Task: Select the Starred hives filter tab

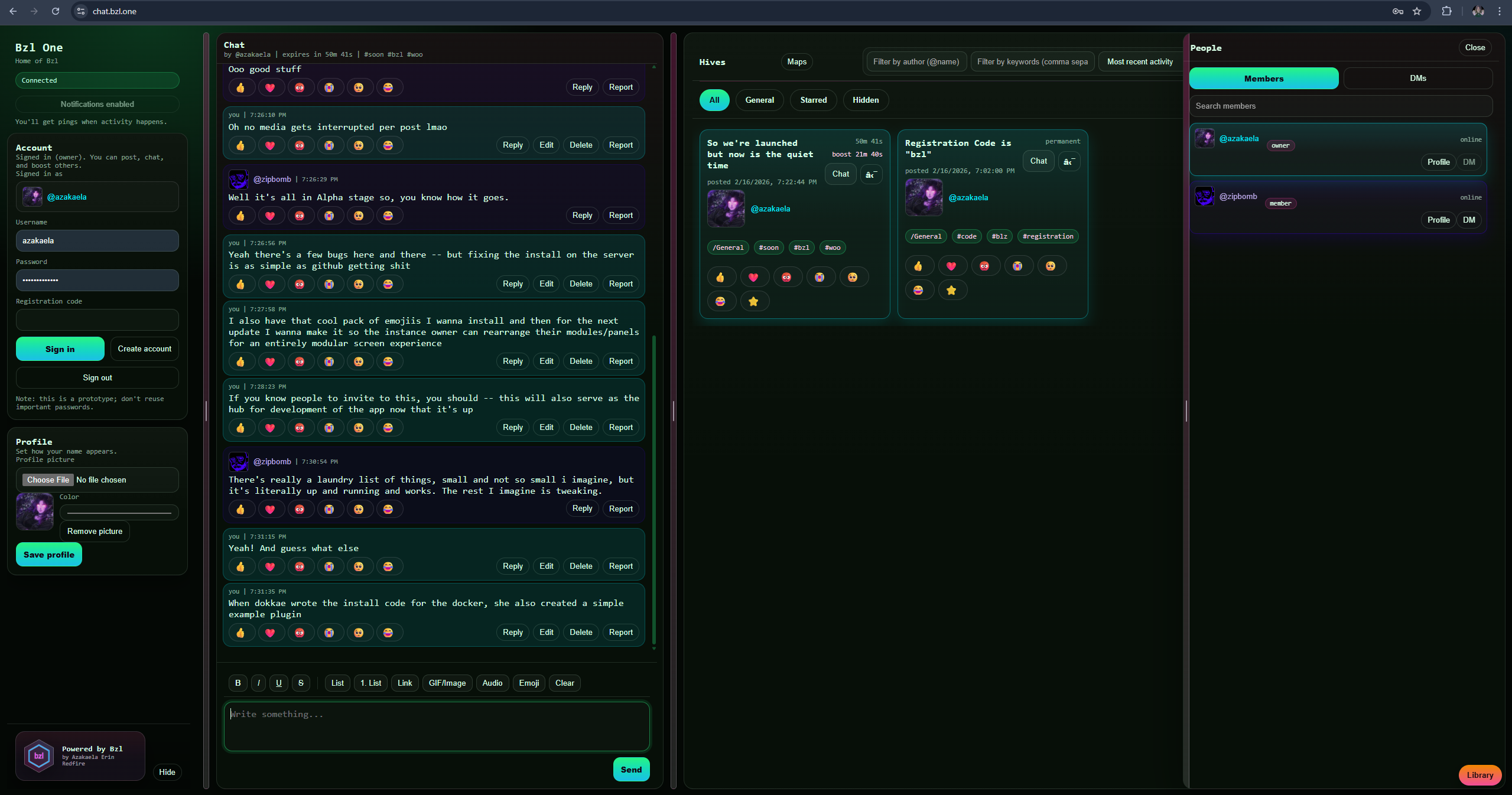Action: 813,100
